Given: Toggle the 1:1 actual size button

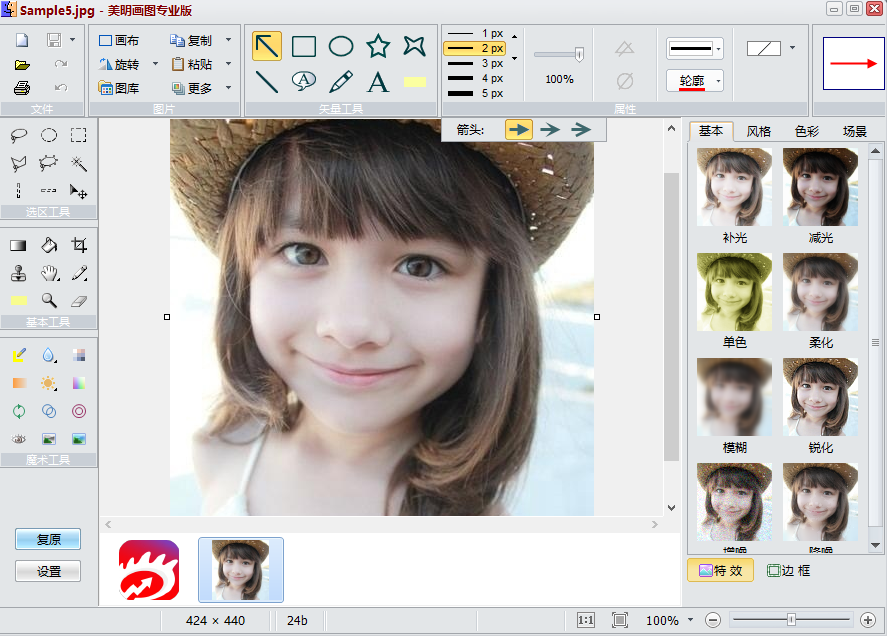Looking at the screenshot, I should [586, 620].
